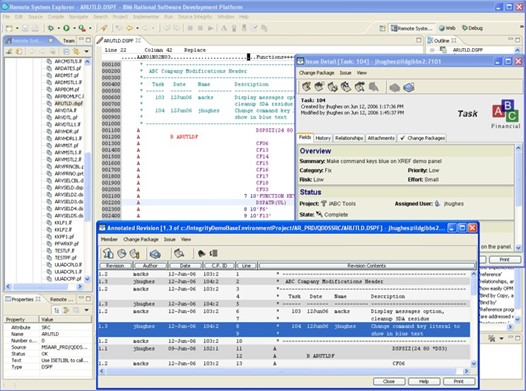
Task: Click the Name property value ARUTLD
Action: coord(50,334)
